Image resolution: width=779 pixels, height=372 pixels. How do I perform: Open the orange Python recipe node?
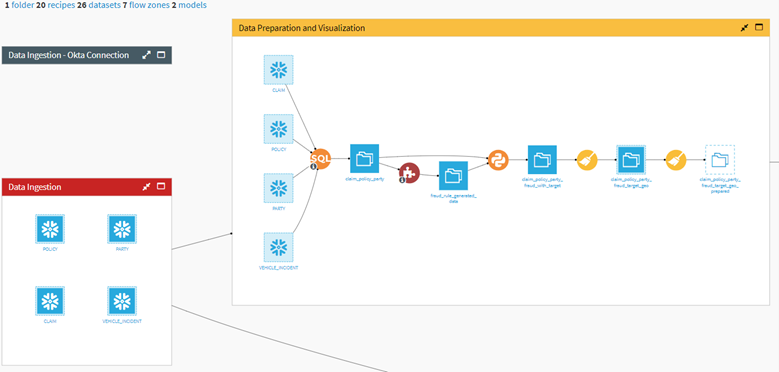click(498, 160)
